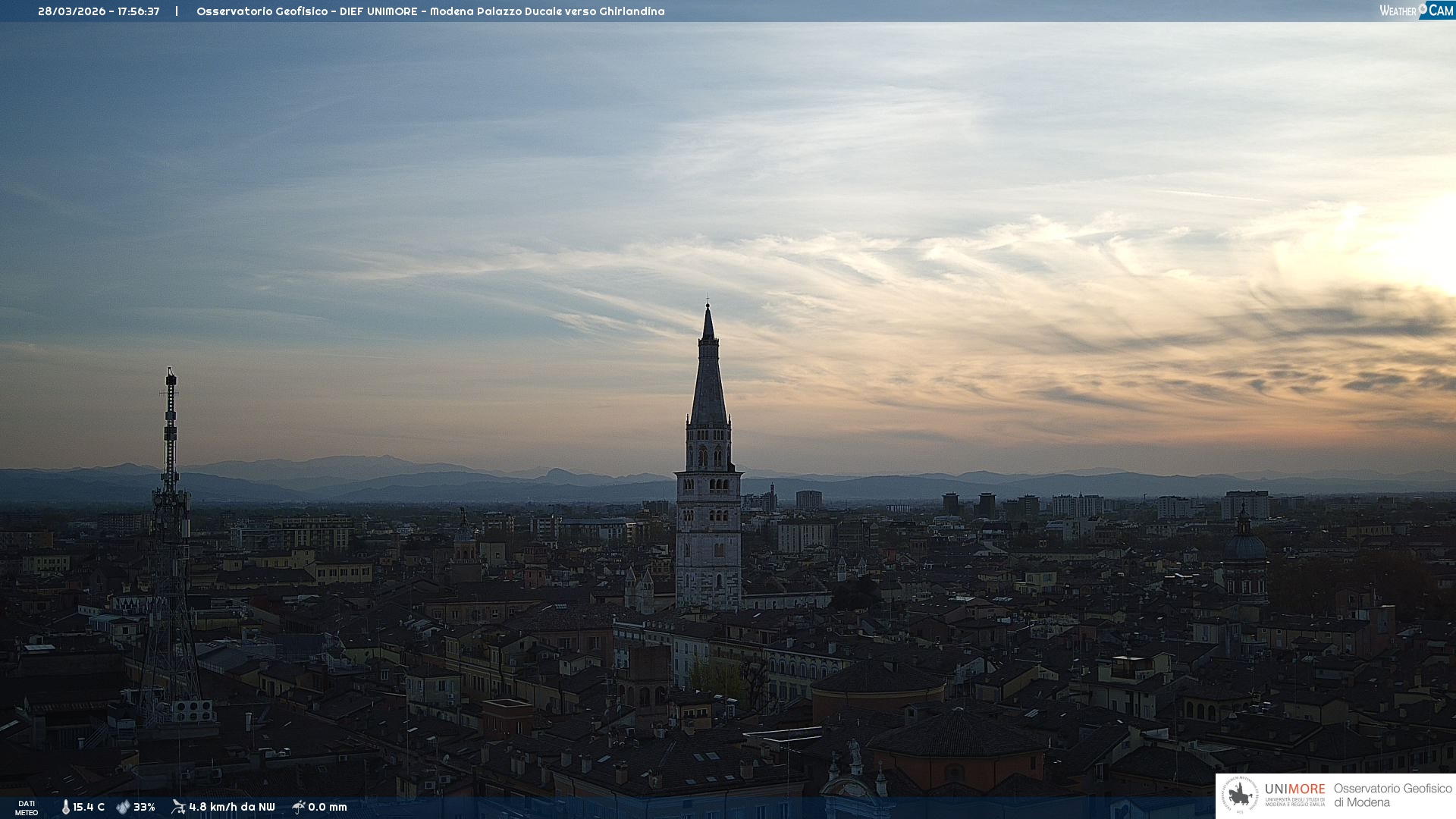Click the humidity water droplets icon
The width and height of the screenshot is (1456, 819).
123,807
